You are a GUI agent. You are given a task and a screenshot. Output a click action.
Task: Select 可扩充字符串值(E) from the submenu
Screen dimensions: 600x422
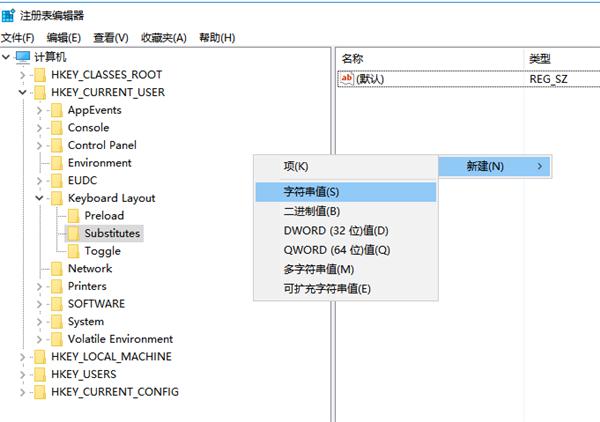(346, 289)
